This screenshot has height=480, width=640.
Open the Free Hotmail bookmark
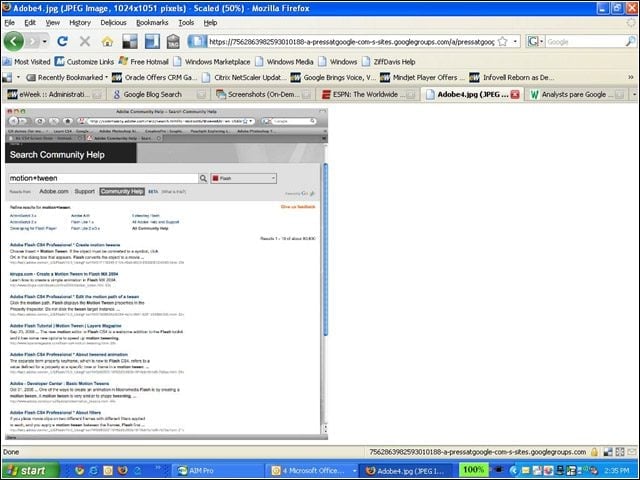click(x=143, y=62)
